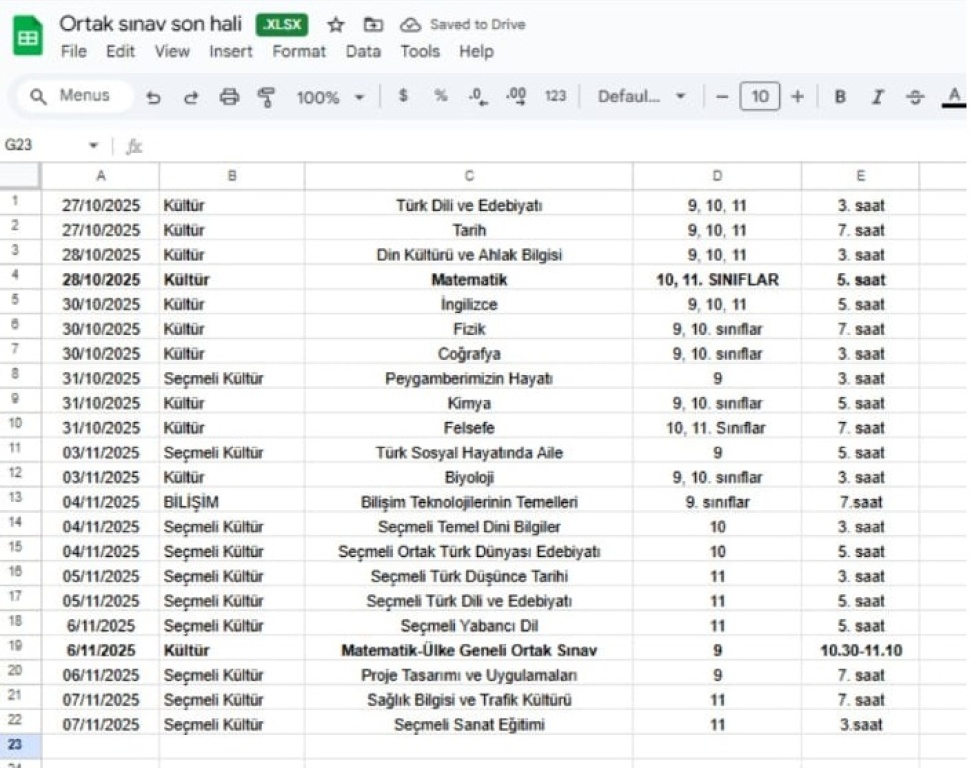Click the move to folder icon

pyautogui.click(x=373, y=25)
